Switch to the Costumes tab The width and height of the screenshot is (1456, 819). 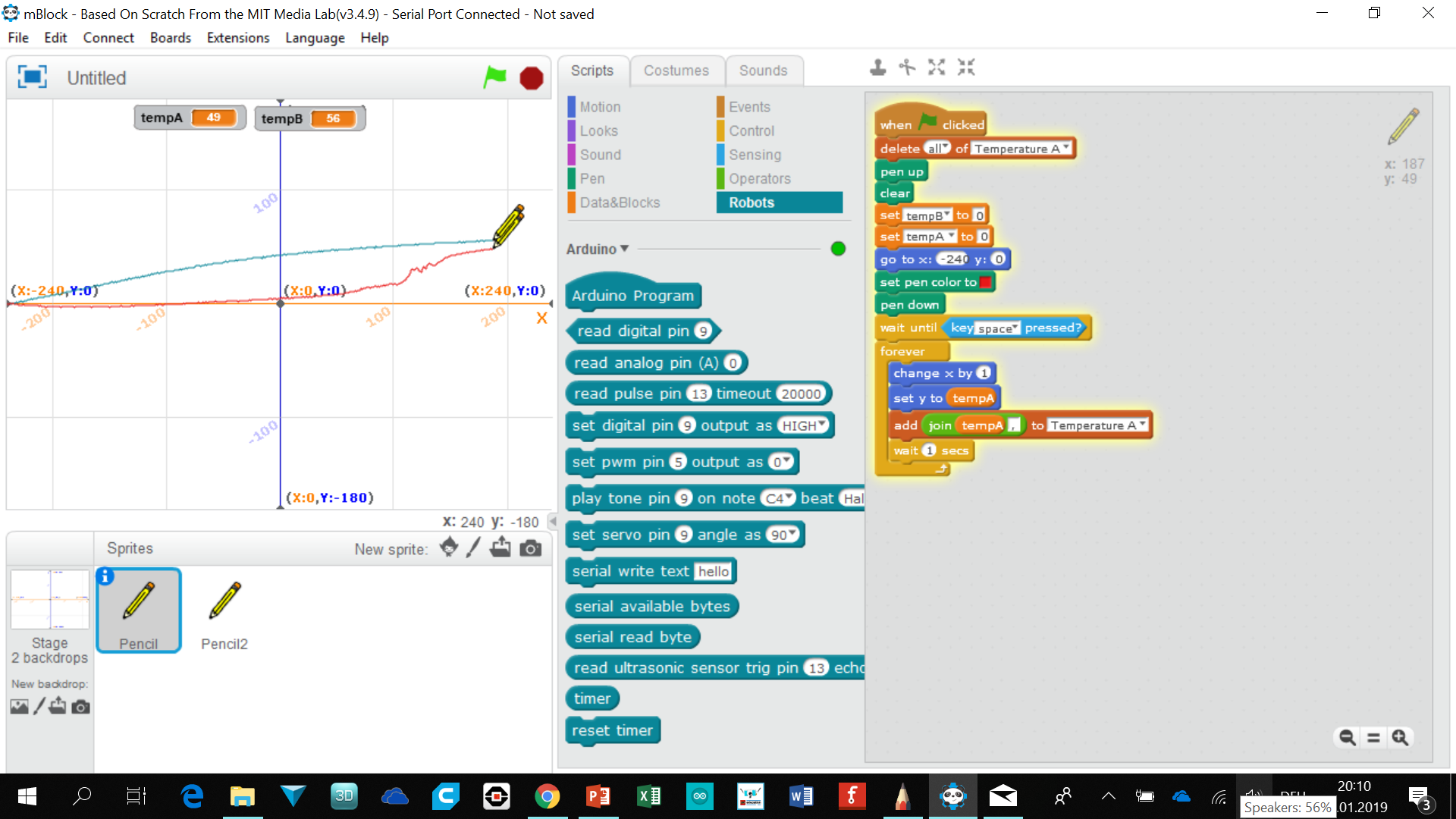(x=676, y=71)
